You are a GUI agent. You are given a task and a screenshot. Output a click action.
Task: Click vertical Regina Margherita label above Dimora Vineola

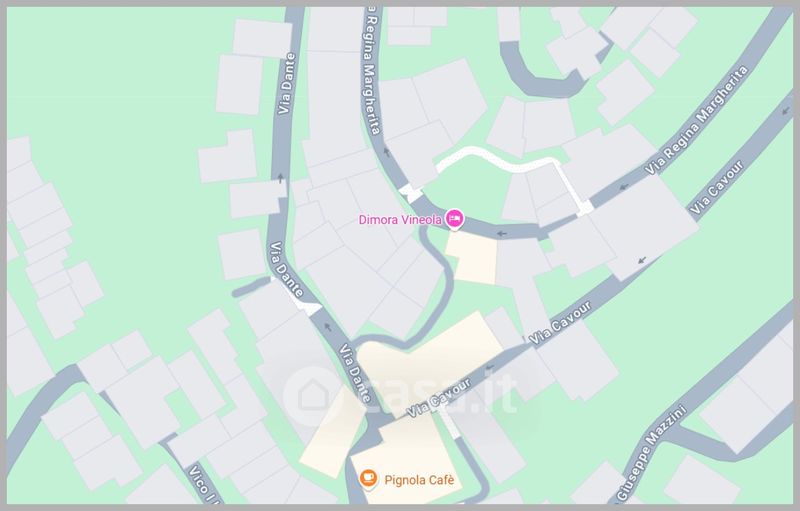[371, 70]
